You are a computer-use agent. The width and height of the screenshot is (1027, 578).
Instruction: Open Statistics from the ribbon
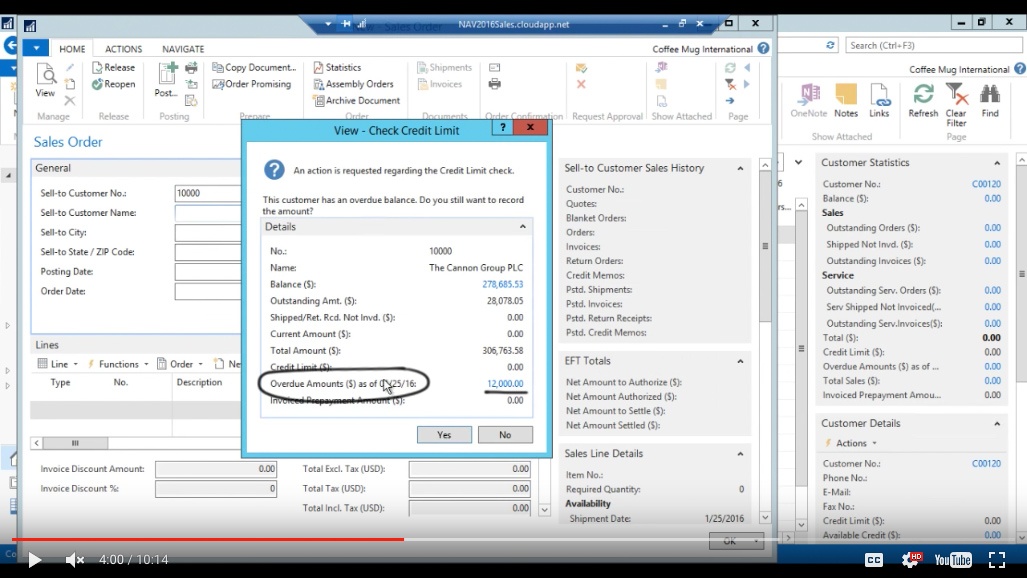(337, 67)
